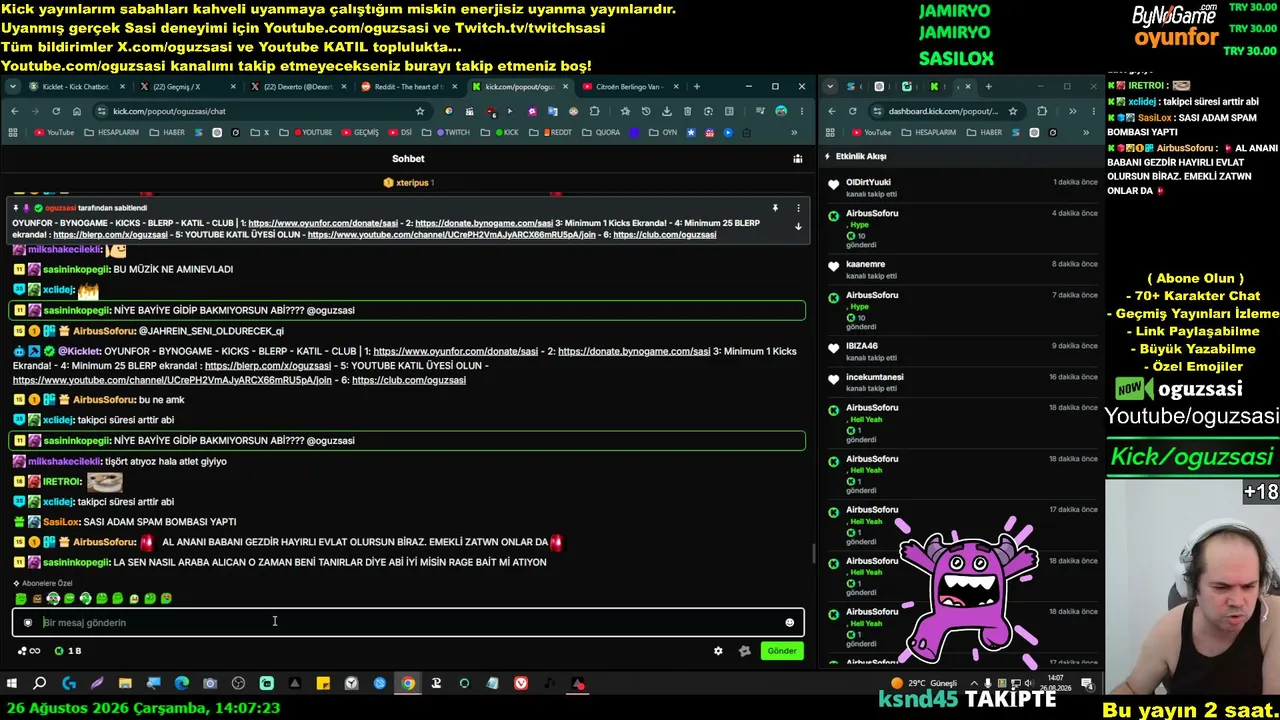Open the QUORA bookmarks folder
This screenshot has width=1280, height=720.
[x=601, y=132]
